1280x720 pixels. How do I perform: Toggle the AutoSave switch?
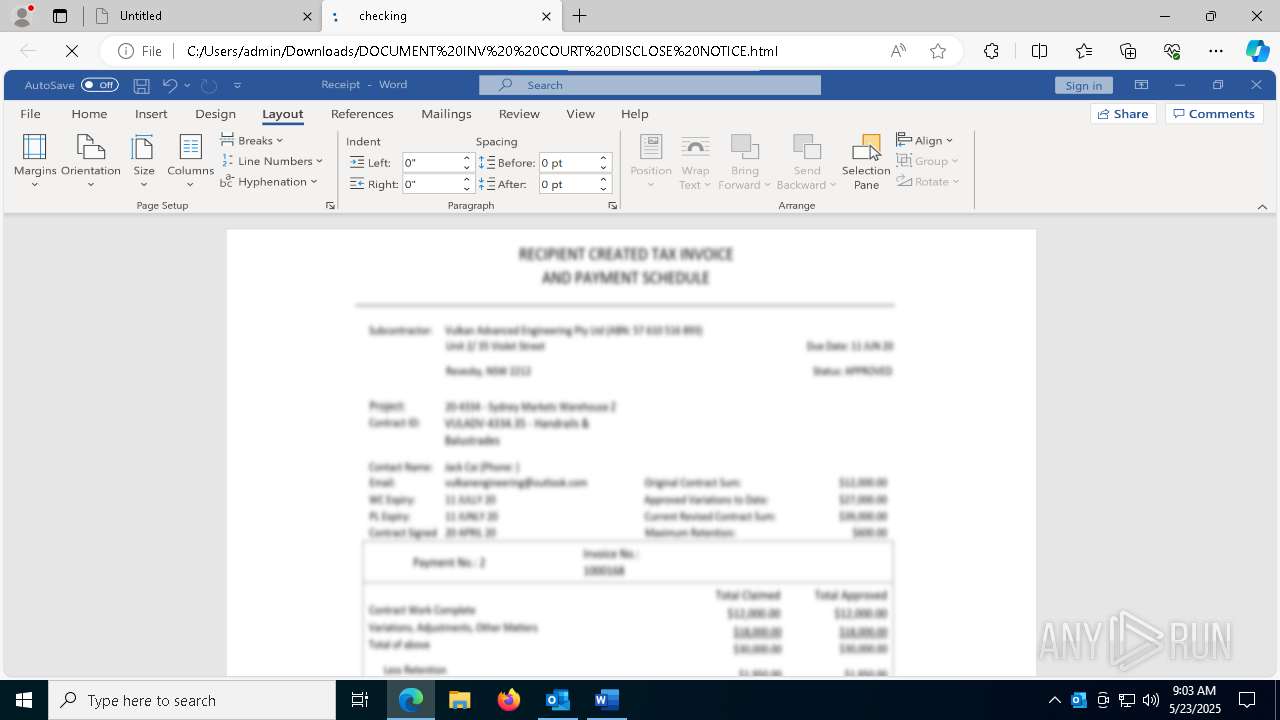pos(100,85)
